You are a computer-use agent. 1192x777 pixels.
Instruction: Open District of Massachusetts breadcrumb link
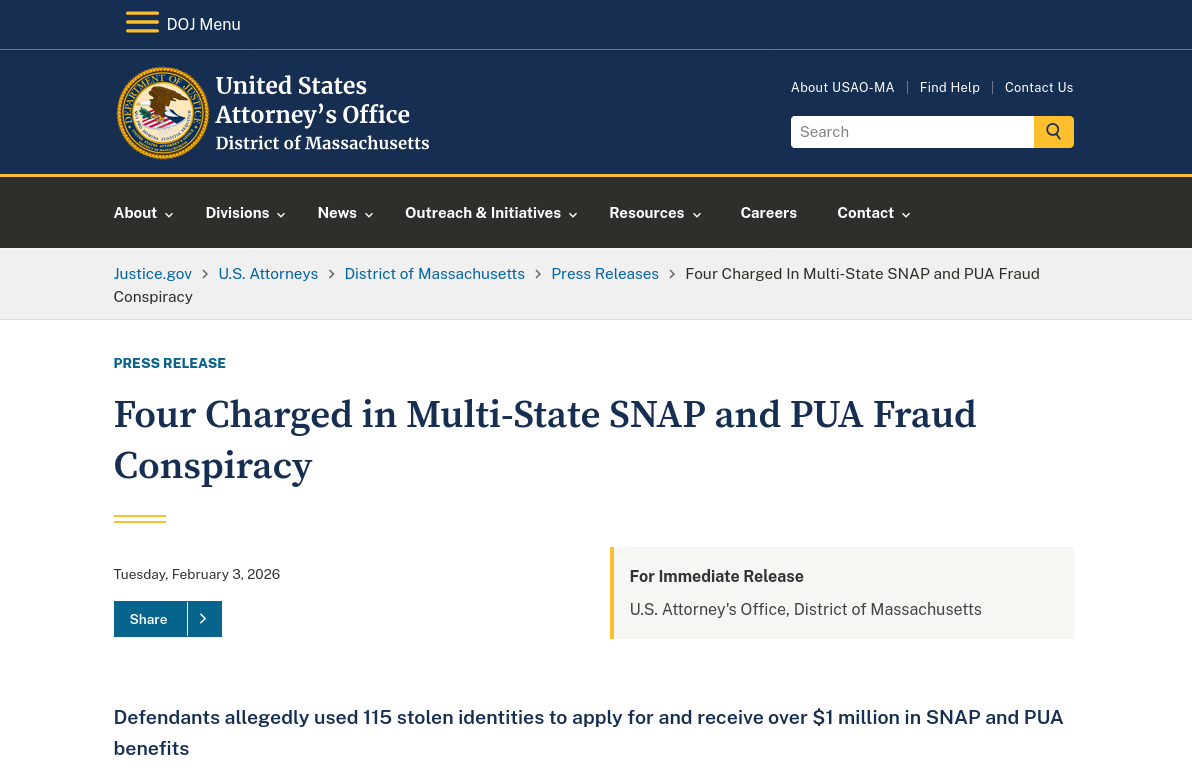coord(434,273)
